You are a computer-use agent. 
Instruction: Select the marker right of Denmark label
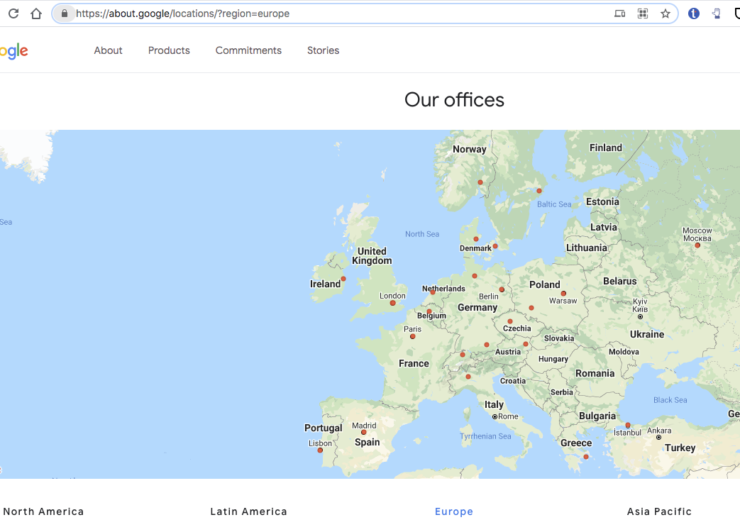495,246
